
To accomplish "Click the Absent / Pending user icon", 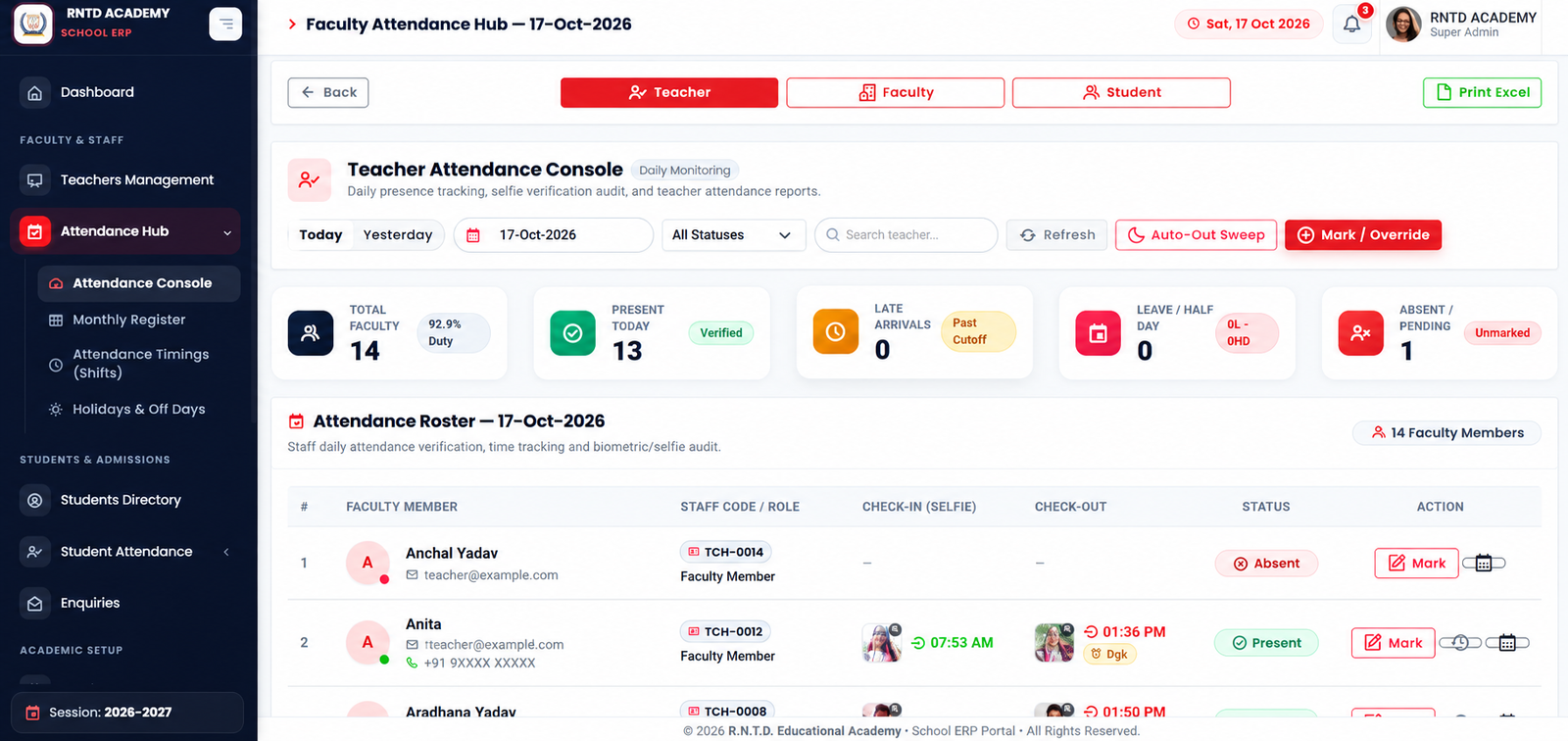I will coord(1361,332).
